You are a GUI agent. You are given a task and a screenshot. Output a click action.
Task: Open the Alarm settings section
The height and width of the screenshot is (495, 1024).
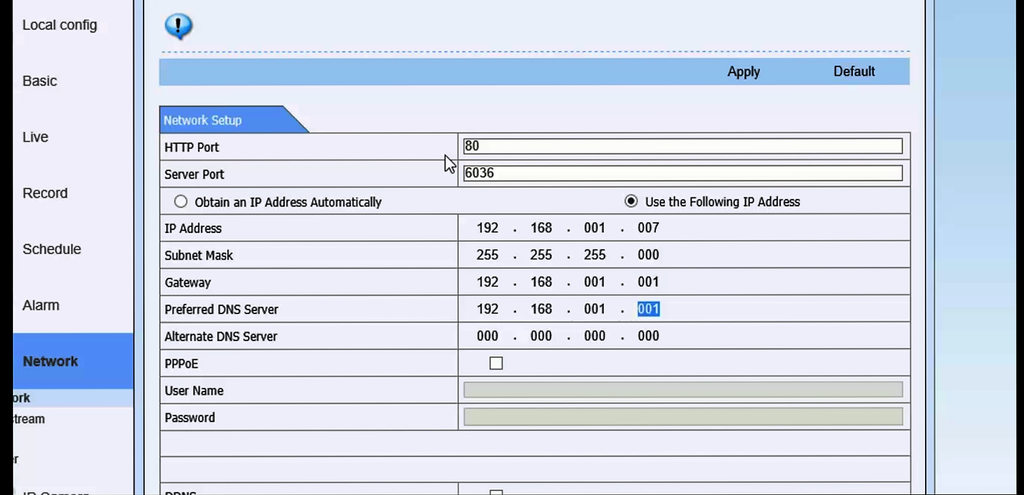coord(40,305)
